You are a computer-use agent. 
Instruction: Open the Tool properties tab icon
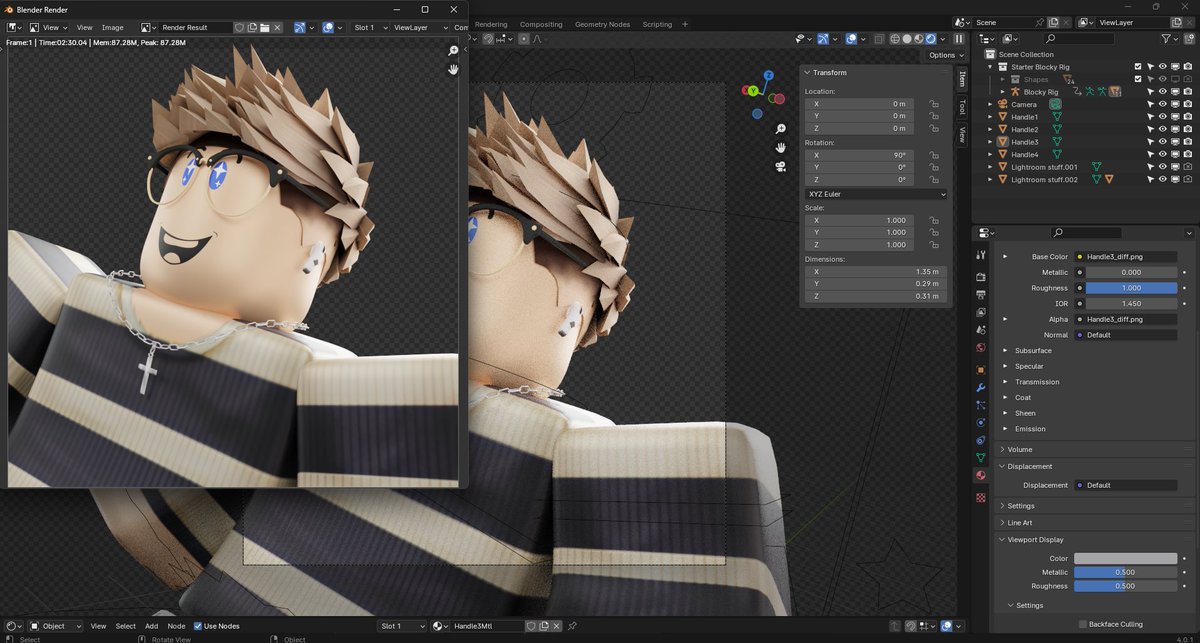pyautogui.click(x=980, y=255)
